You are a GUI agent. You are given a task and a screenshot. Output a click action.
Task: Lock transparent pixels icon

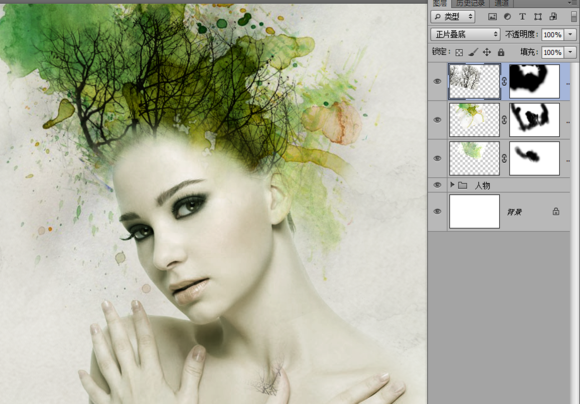click(459, 53)
